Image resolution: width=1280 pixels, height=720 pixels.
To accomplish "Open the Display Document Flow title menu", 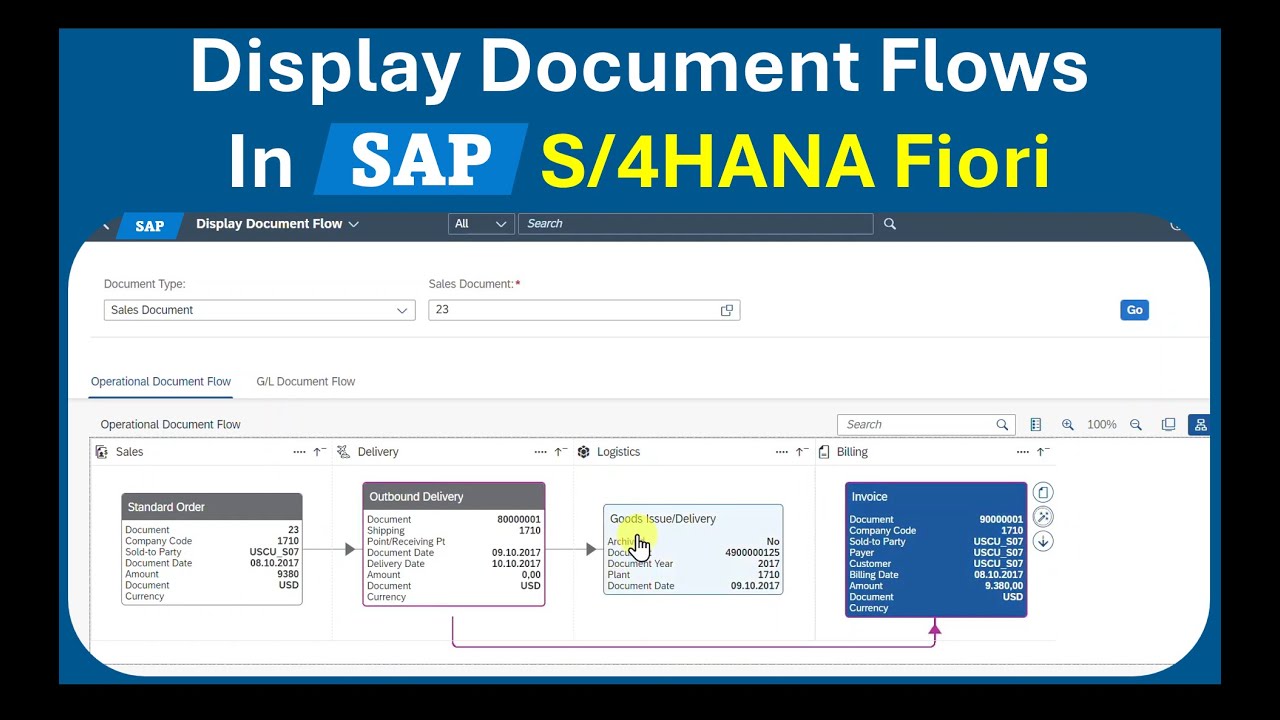I will tap(277, 224).
